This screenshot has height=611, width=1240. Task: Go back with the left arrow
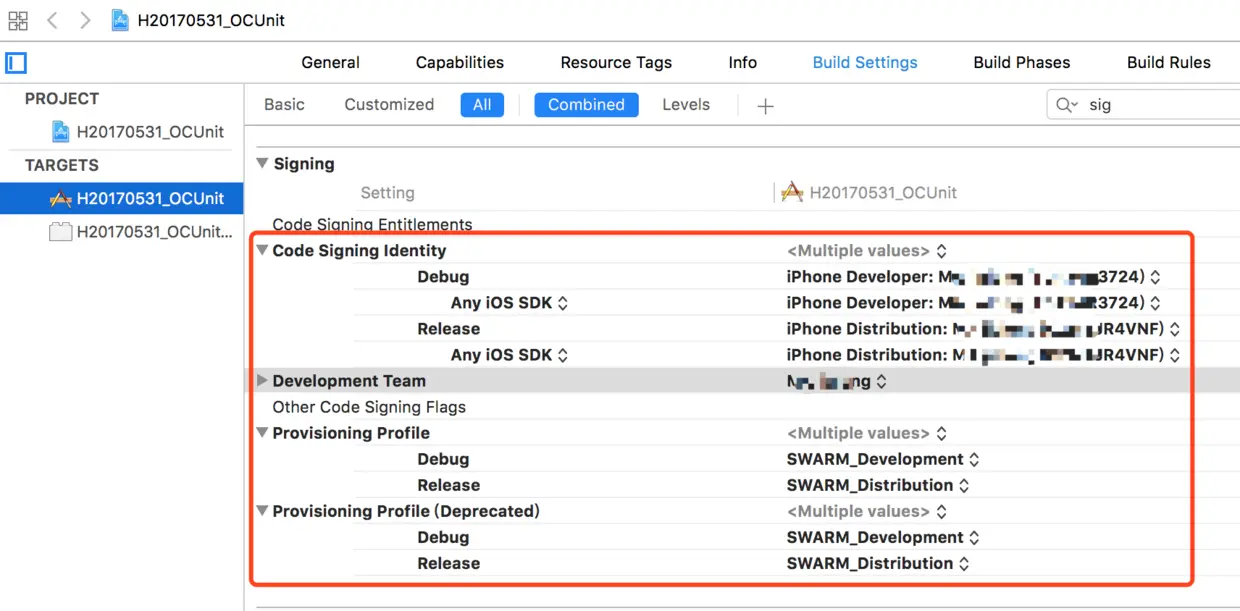click(x=53, y=20)
